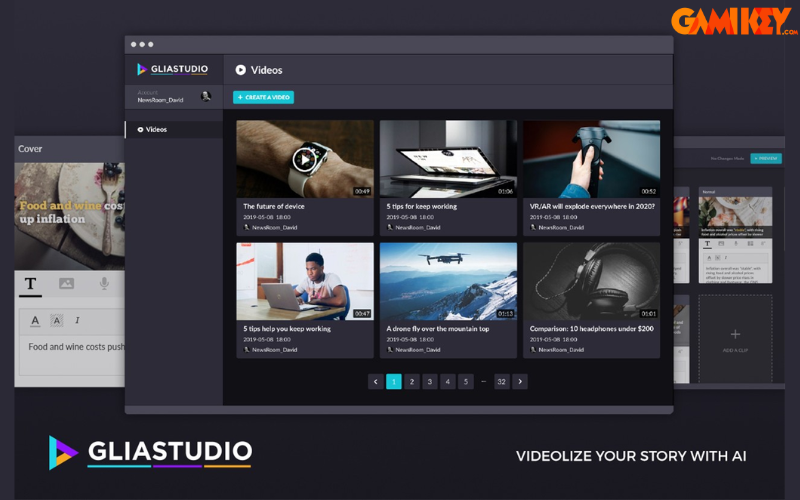Click title 'A drone fly over the mountain top'
The width and height of the screenshot is (800, 500).
(438, 329)
